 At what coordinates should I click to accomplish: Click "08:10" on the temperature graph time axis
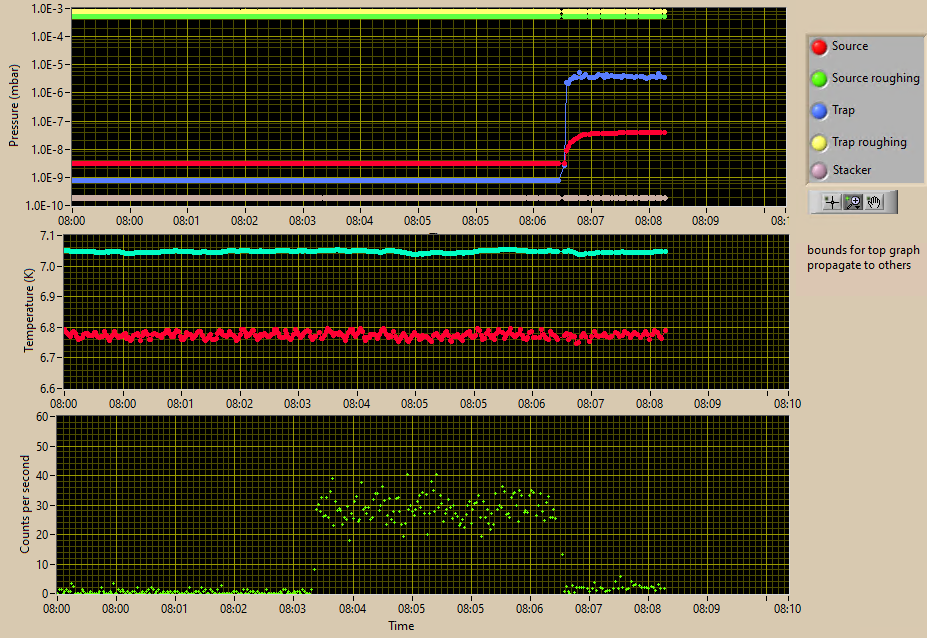click(787, 404)
